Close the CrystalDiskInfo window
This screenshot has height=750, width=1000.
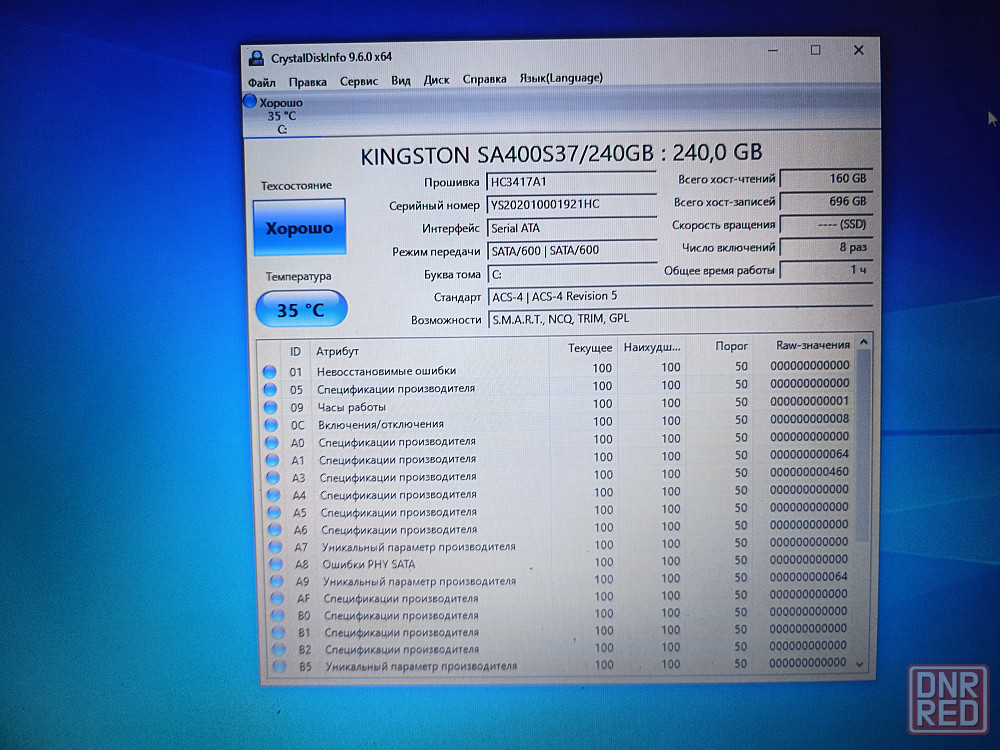[858, 50]
